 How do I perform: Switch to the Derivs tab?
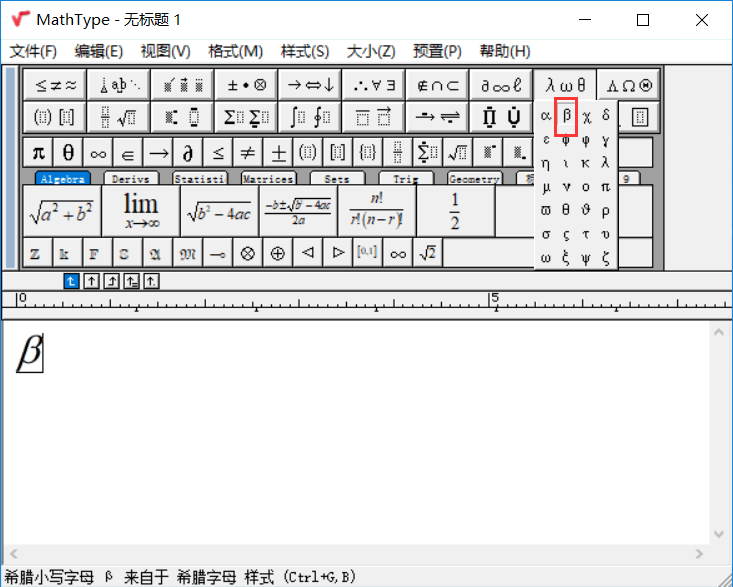pyautogui.click(x=130, y=179)
